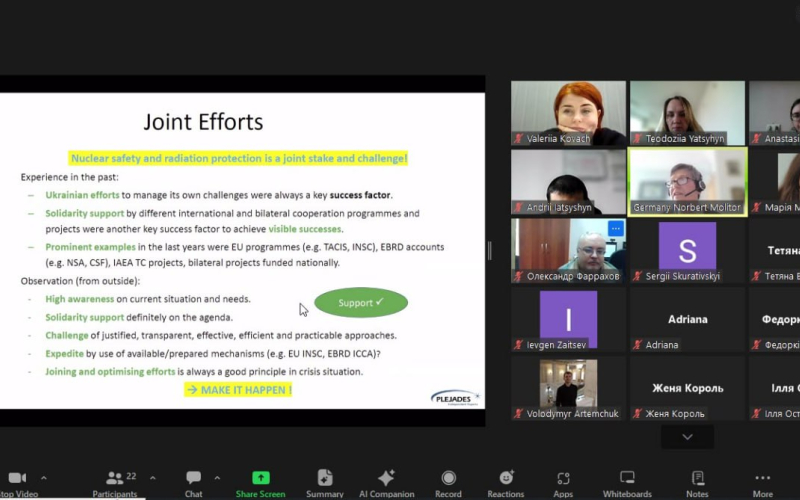Screen dimensions: 800x500
Task: Click 'Challenge' green text on slide
Action: (x=67, y=335)
